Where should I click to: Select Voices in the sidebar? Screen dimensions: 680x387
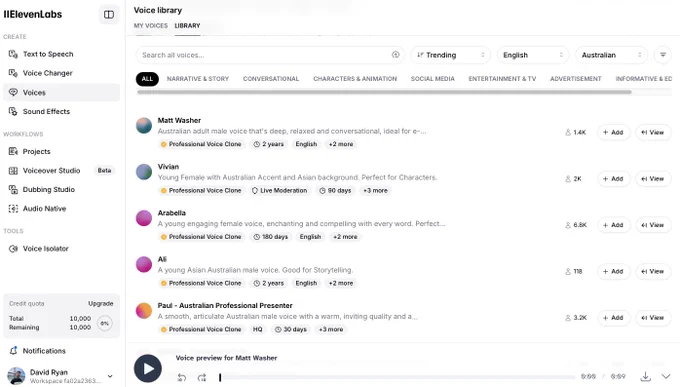[x=61, y=92]
